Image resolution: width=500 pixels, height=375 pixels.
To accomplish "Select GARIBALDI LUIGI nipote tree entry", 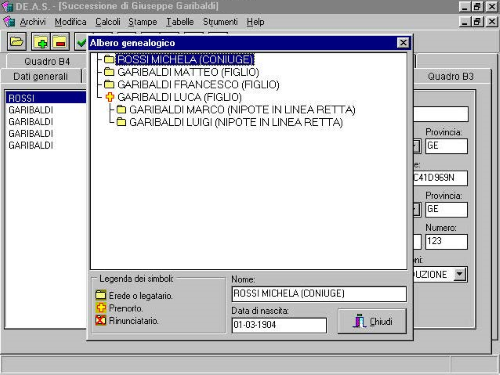I will coord(236,122).
